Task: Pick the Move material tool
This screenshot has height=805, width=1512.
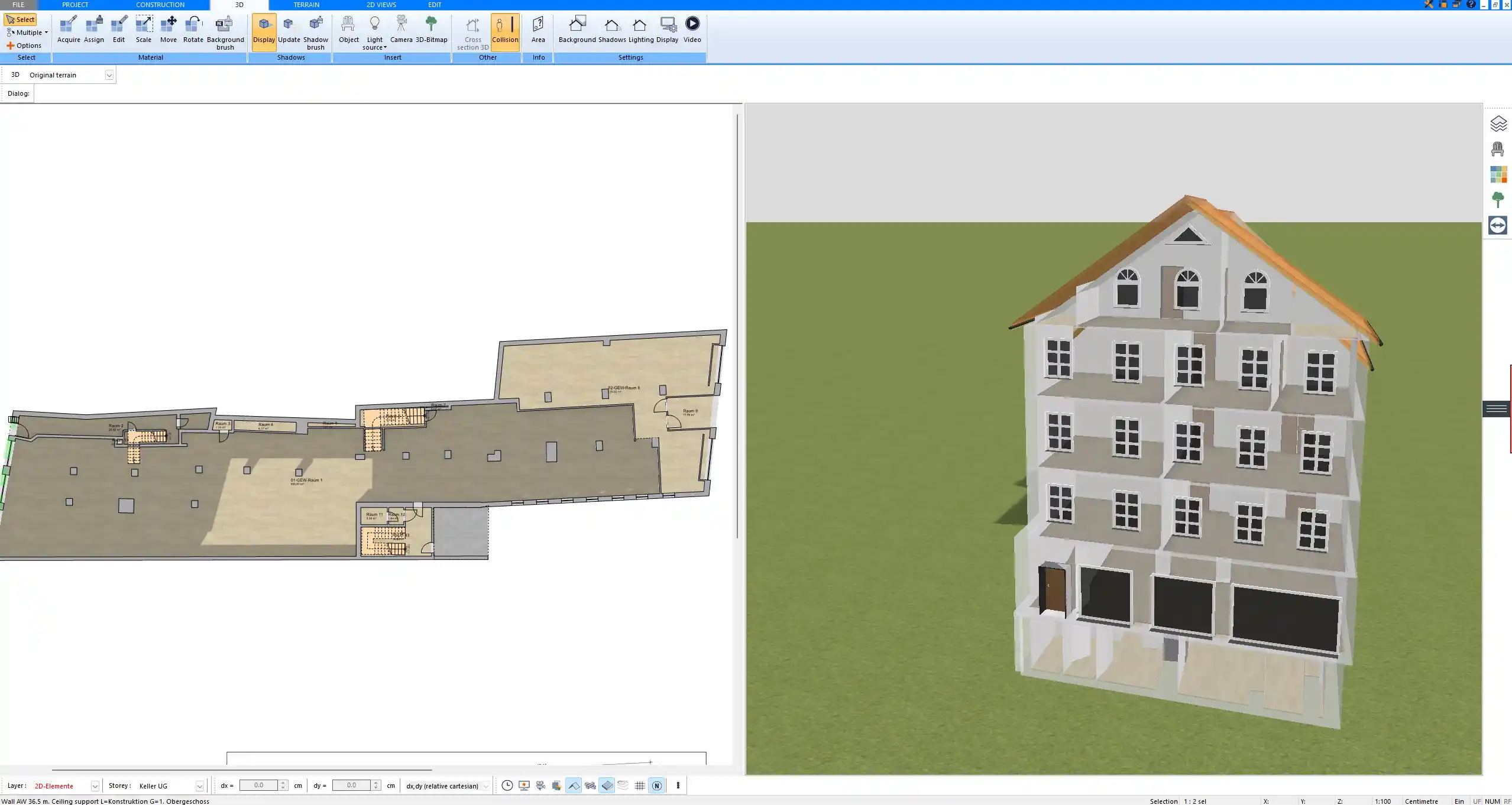Action: coord(169,30)
